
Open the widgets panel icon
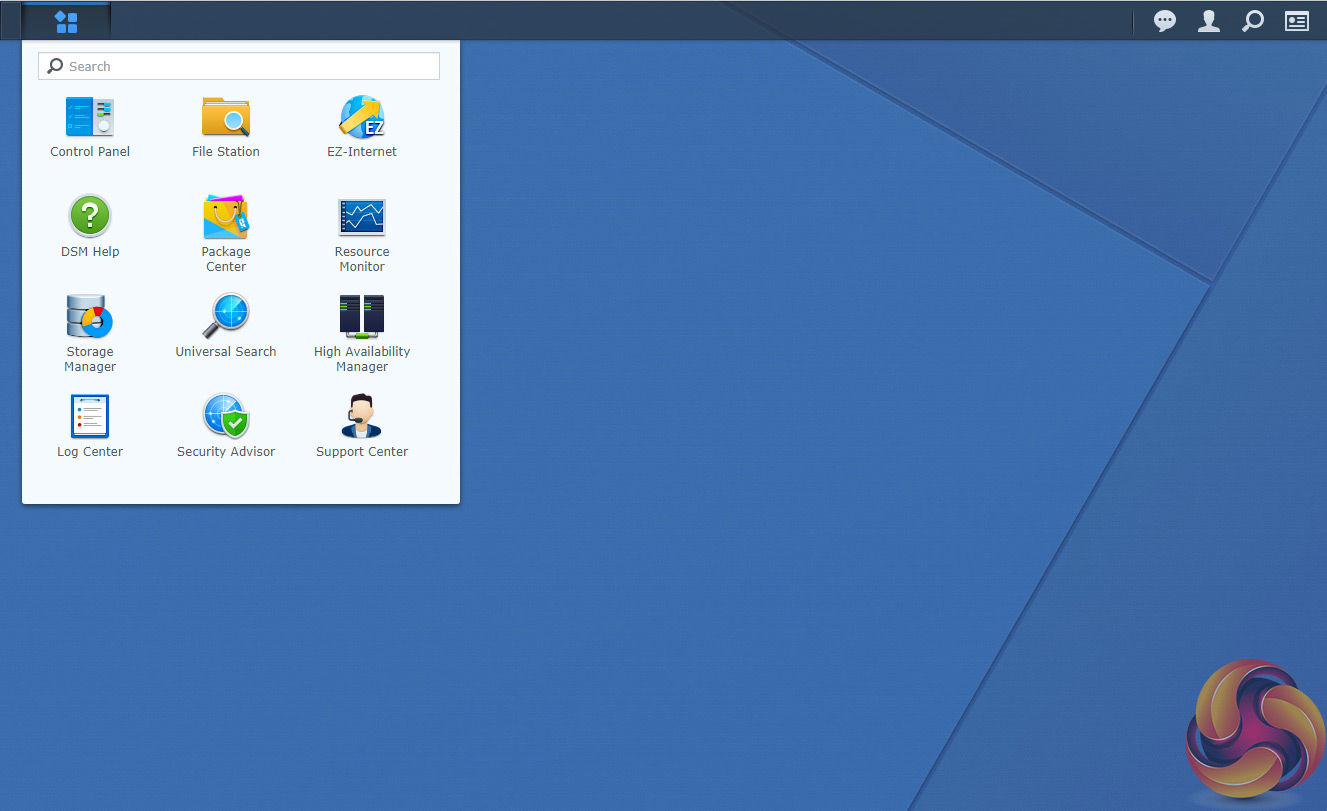[1297, 21]
